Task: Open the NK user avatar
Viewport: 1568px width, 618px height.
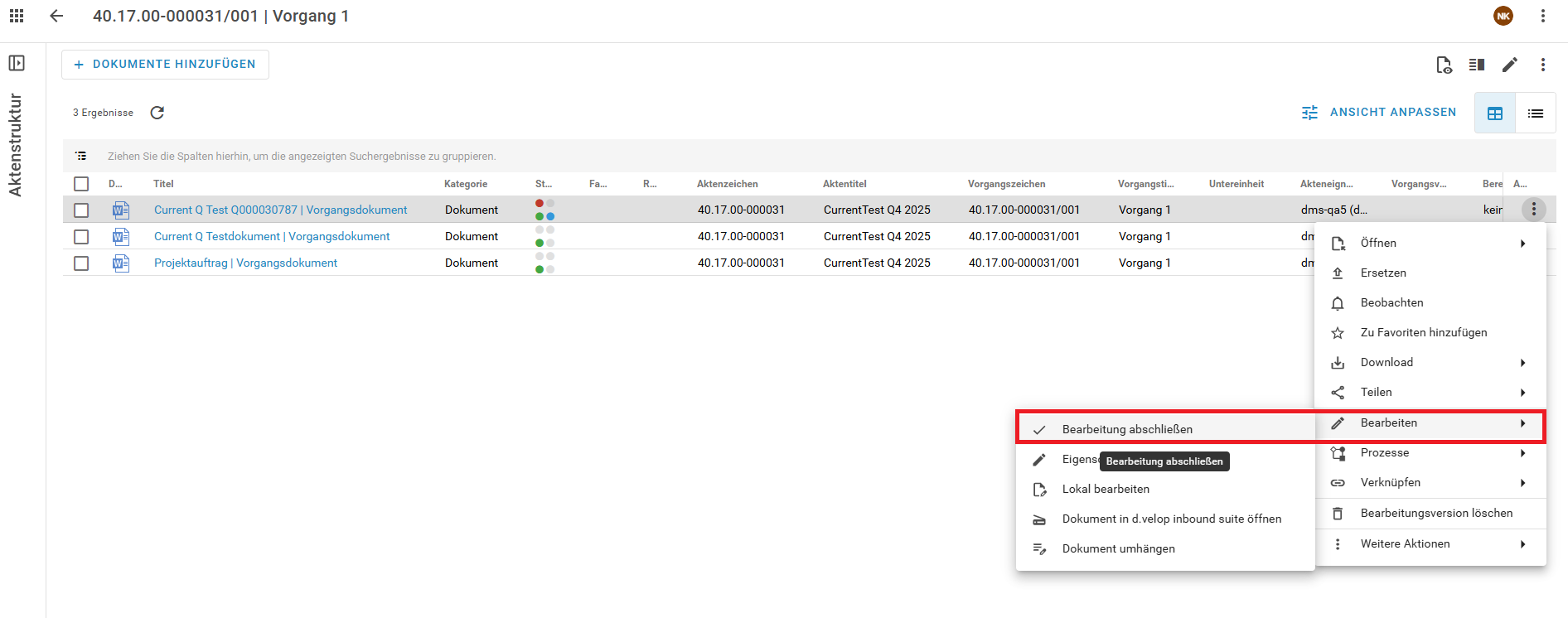Action: pos(1503,16)
